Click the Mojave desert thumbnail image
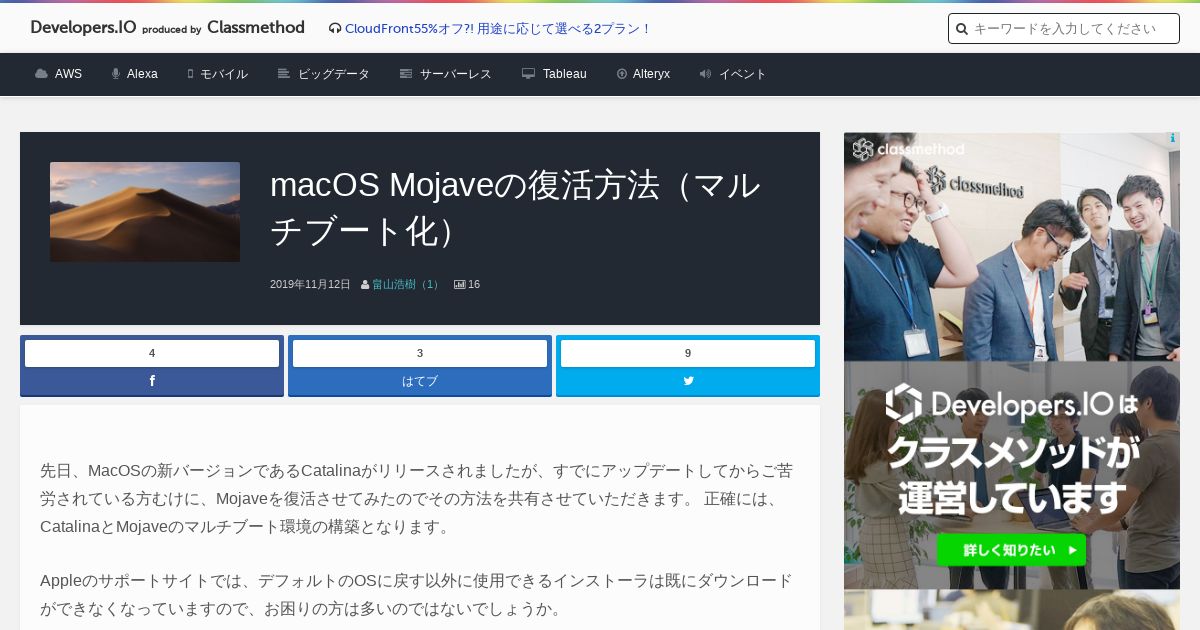The height and width of the screenshot is (630, 1200). point(145,212)
